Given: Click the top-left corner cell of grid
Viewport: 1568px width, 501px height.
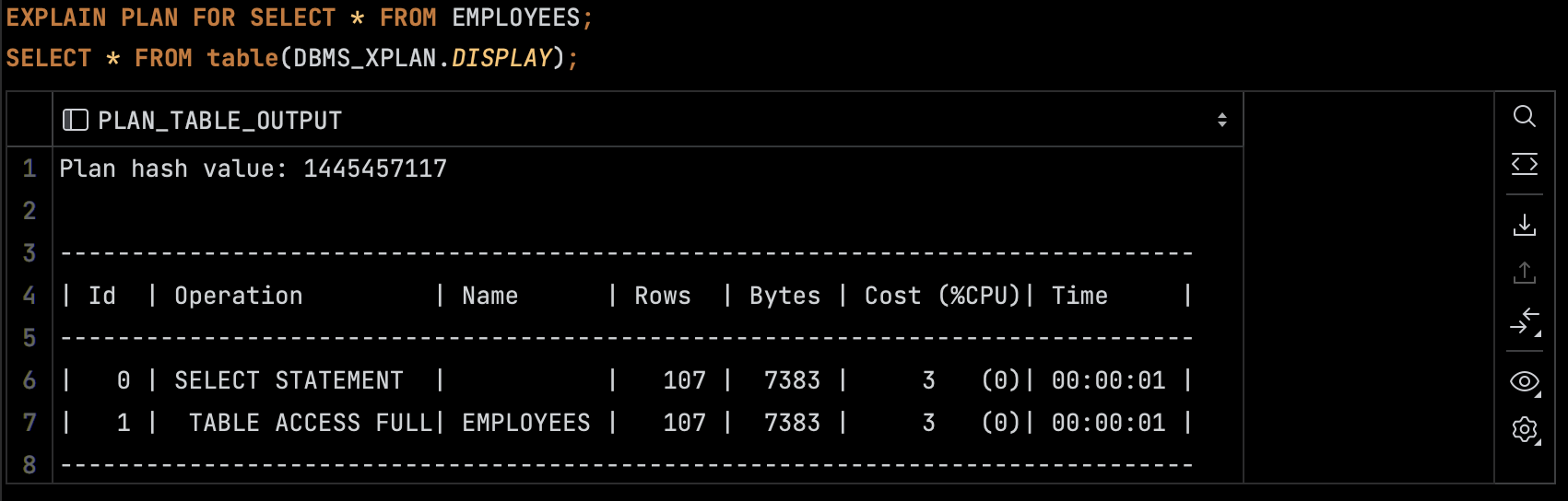Looking at the screenshot, I should point(29,120).
